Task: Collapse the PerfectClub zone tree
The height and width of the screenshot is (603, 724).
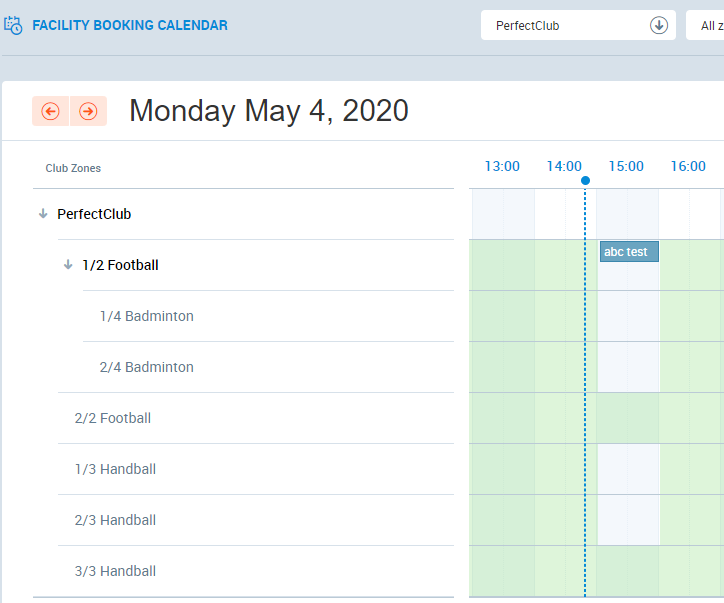Action: coord(43,214)
